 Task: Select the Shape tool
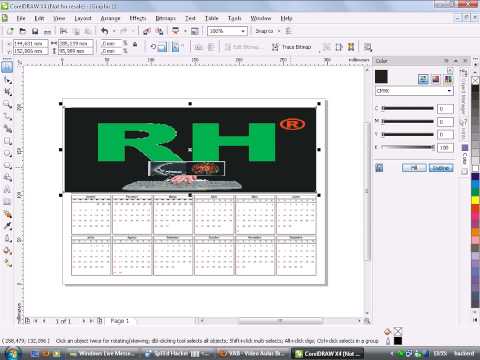click(7, 80)
